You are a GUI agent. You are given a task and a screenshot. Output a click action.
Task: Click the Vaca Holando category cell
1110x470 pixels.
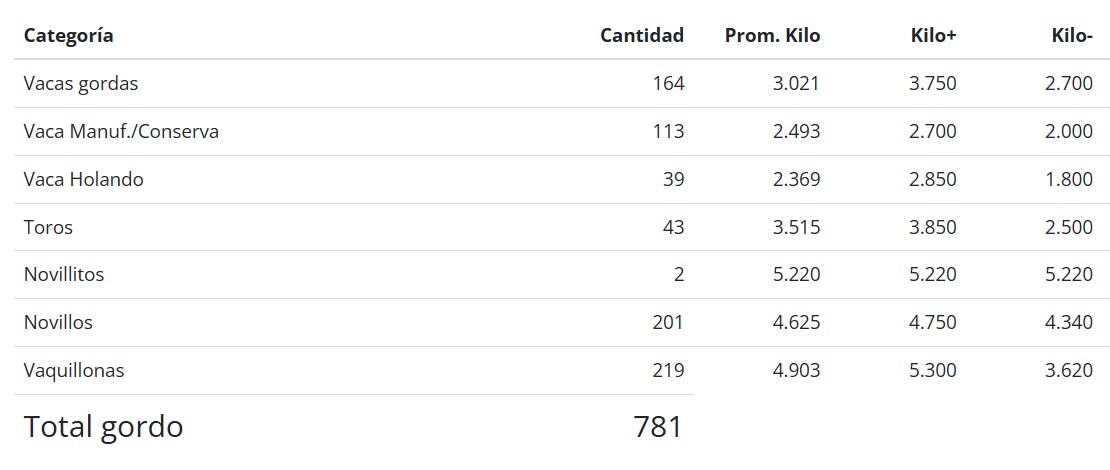coord(84,180)
